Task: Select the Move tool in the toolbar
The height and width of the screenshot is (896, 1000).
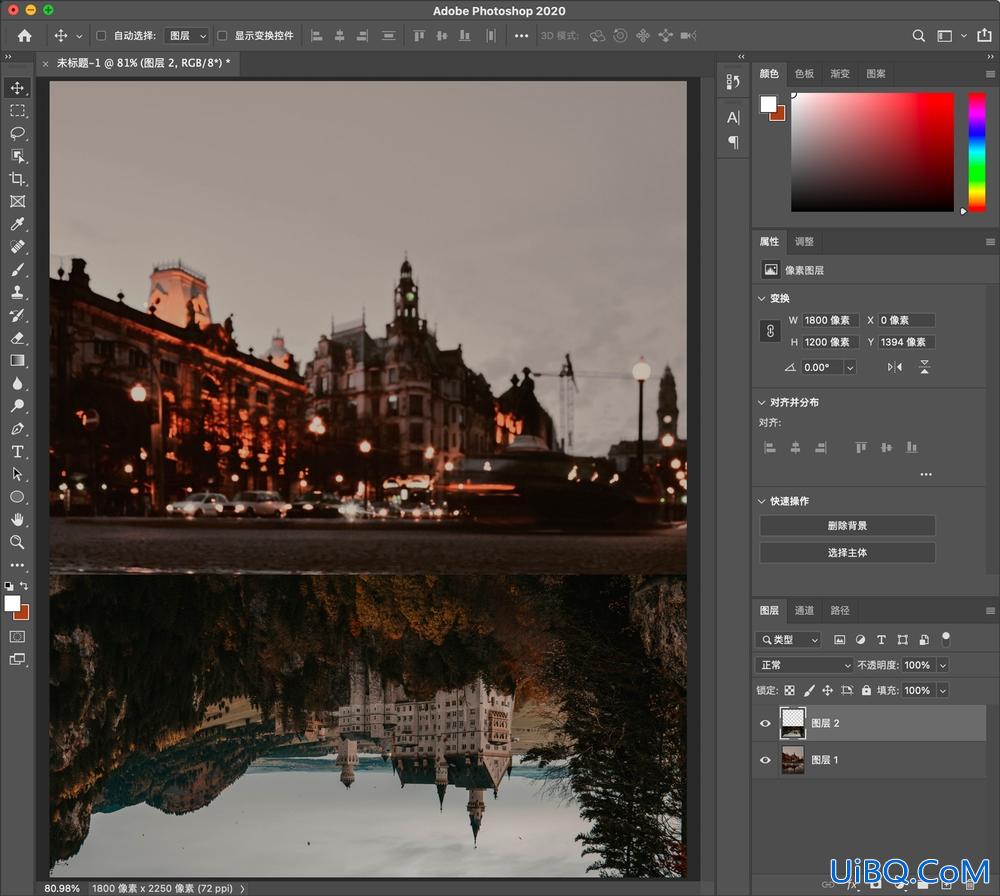Action: point(17,88)
